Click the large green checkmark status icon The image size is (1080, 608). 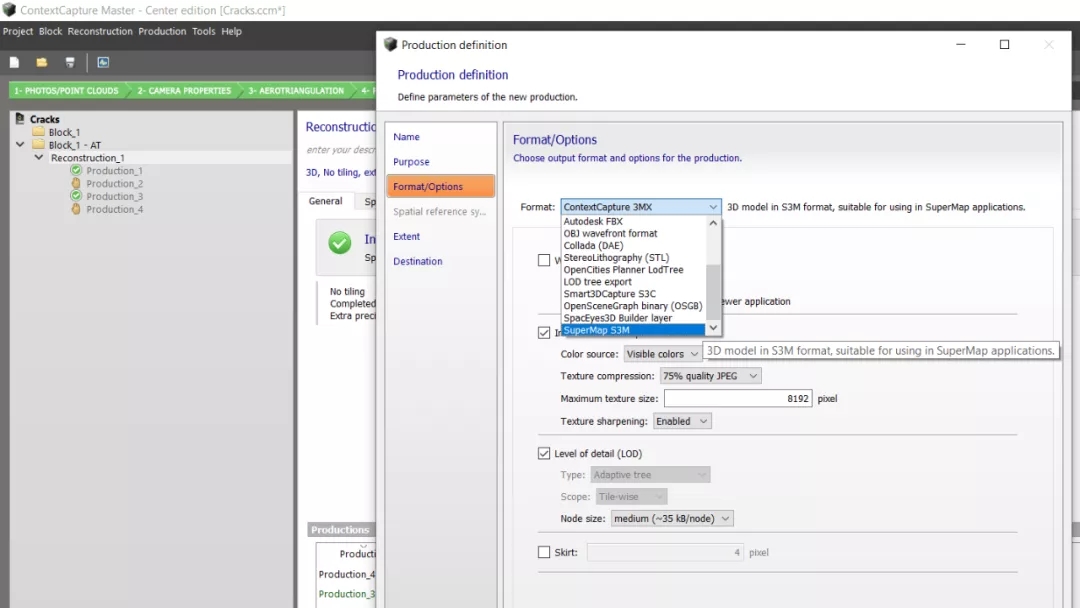click(340, 242)
